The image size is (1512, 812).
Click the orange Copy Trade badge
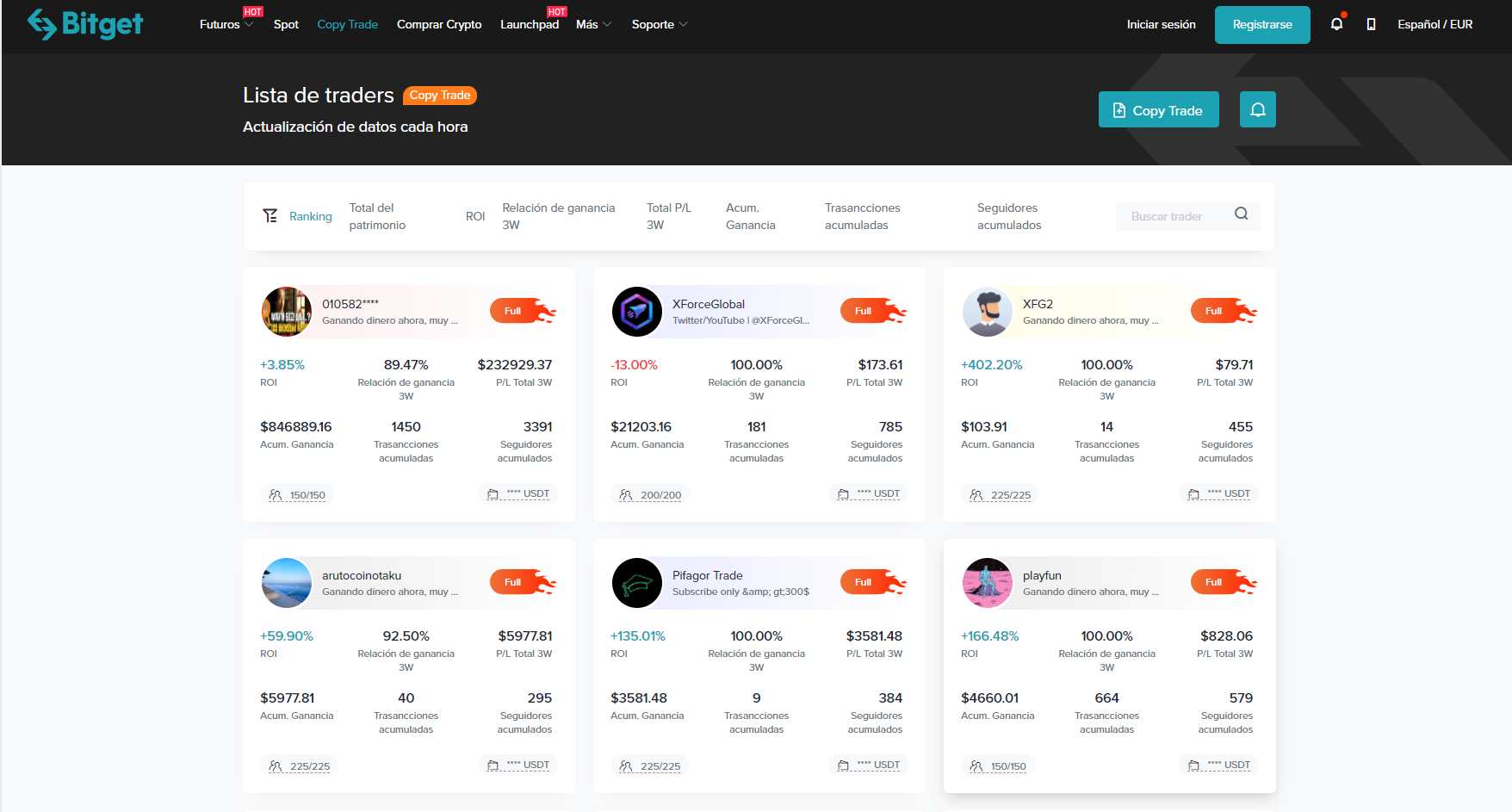click(x=439, y=95)
